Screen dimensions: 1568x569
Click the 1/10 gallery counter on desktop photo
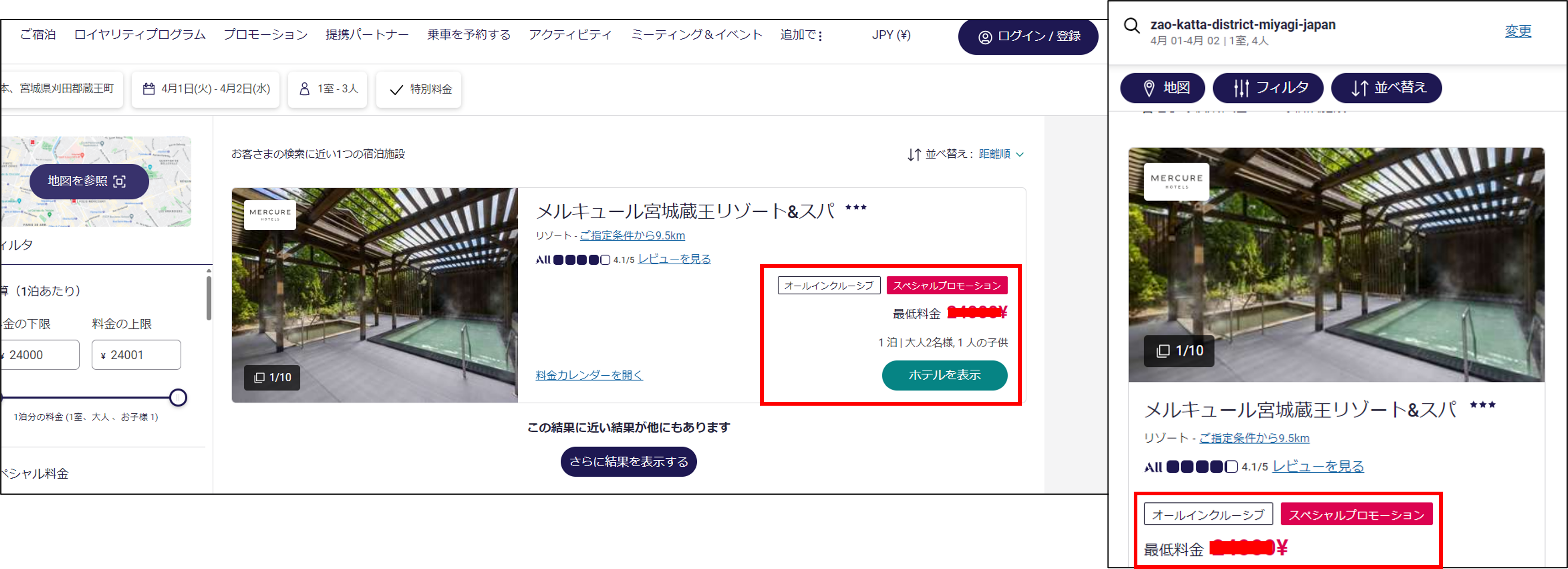(x=272, y=377)
